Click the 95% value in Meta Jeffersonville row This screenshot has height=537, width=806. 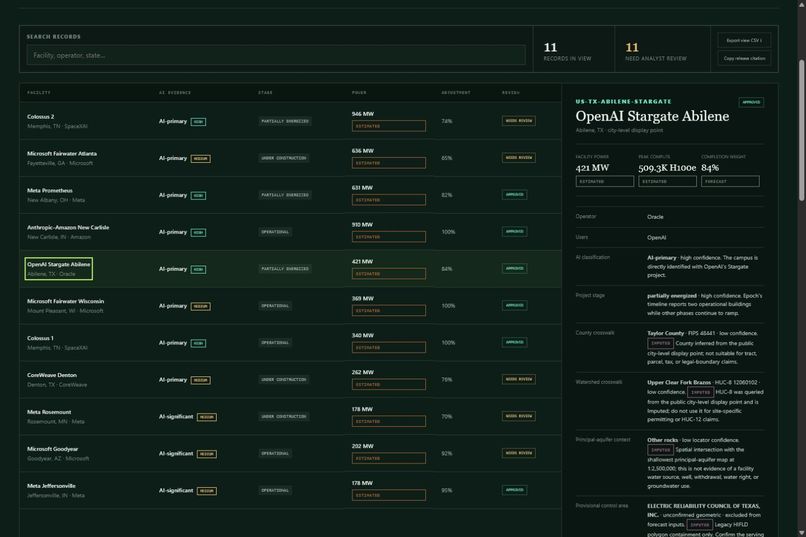coord(447,491)
